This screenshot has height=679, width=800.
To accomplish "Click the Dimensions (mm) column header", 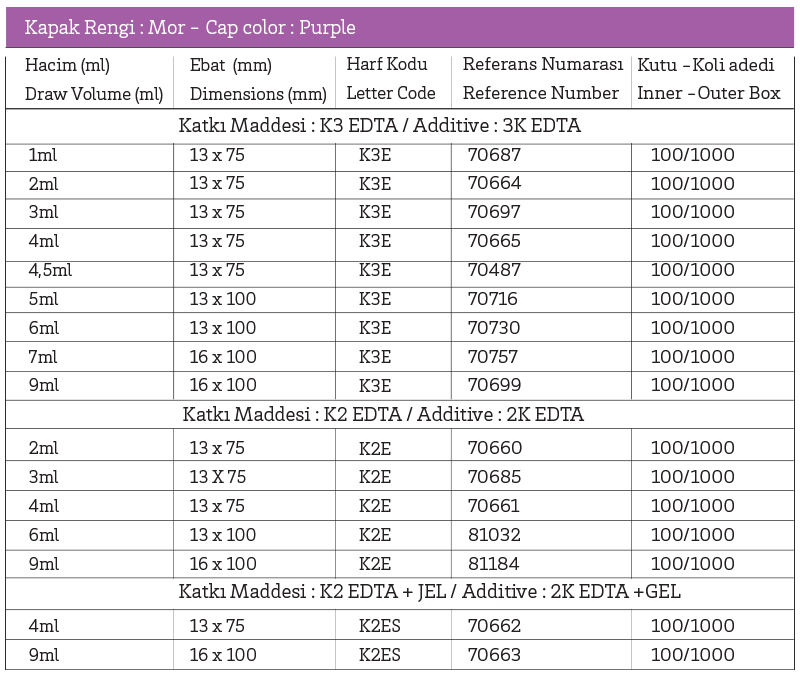I will [x=258, y=93].
